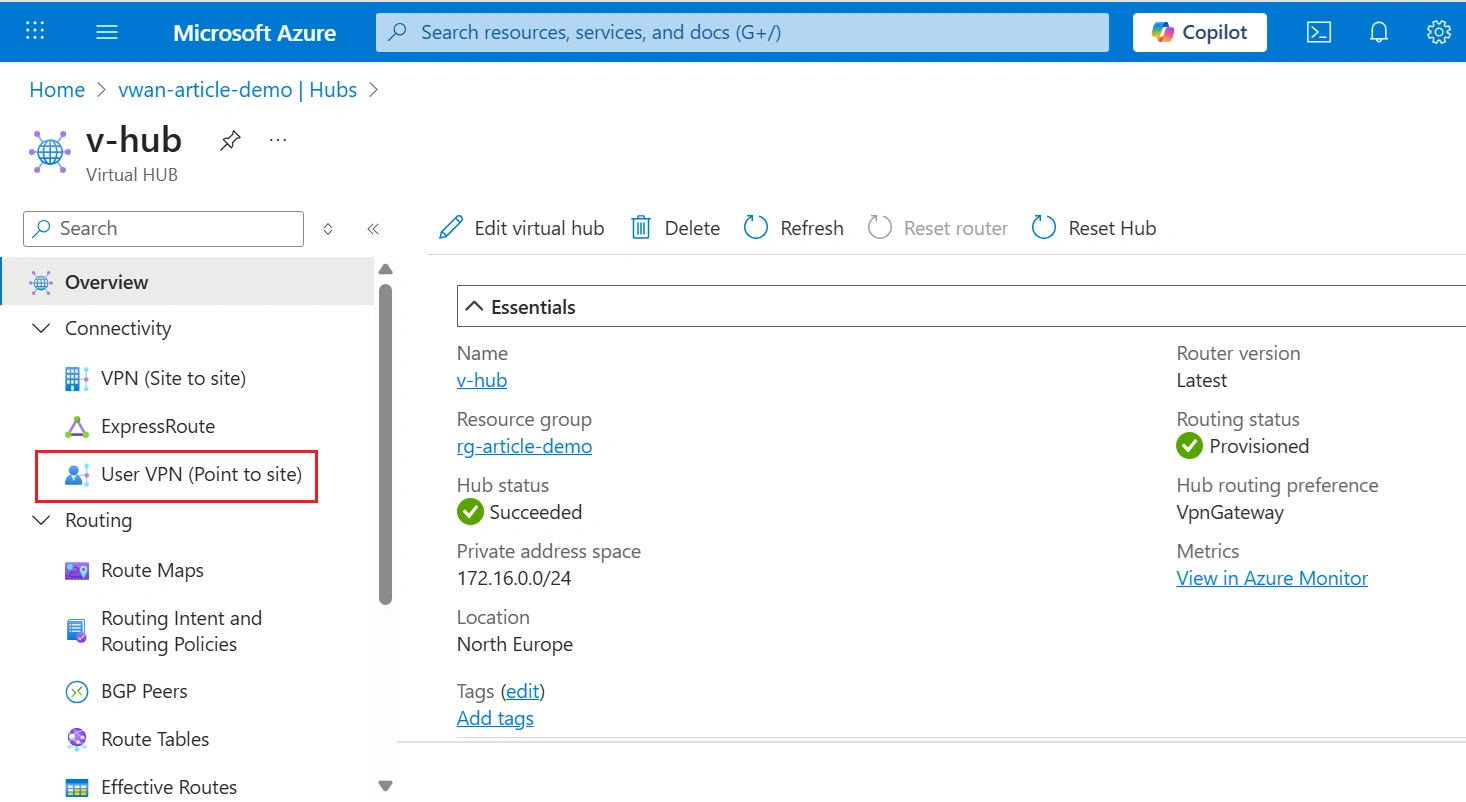1466x802 pixels.
Task: Click the Refresh circular arrow icon
Action: pos(756,228)
